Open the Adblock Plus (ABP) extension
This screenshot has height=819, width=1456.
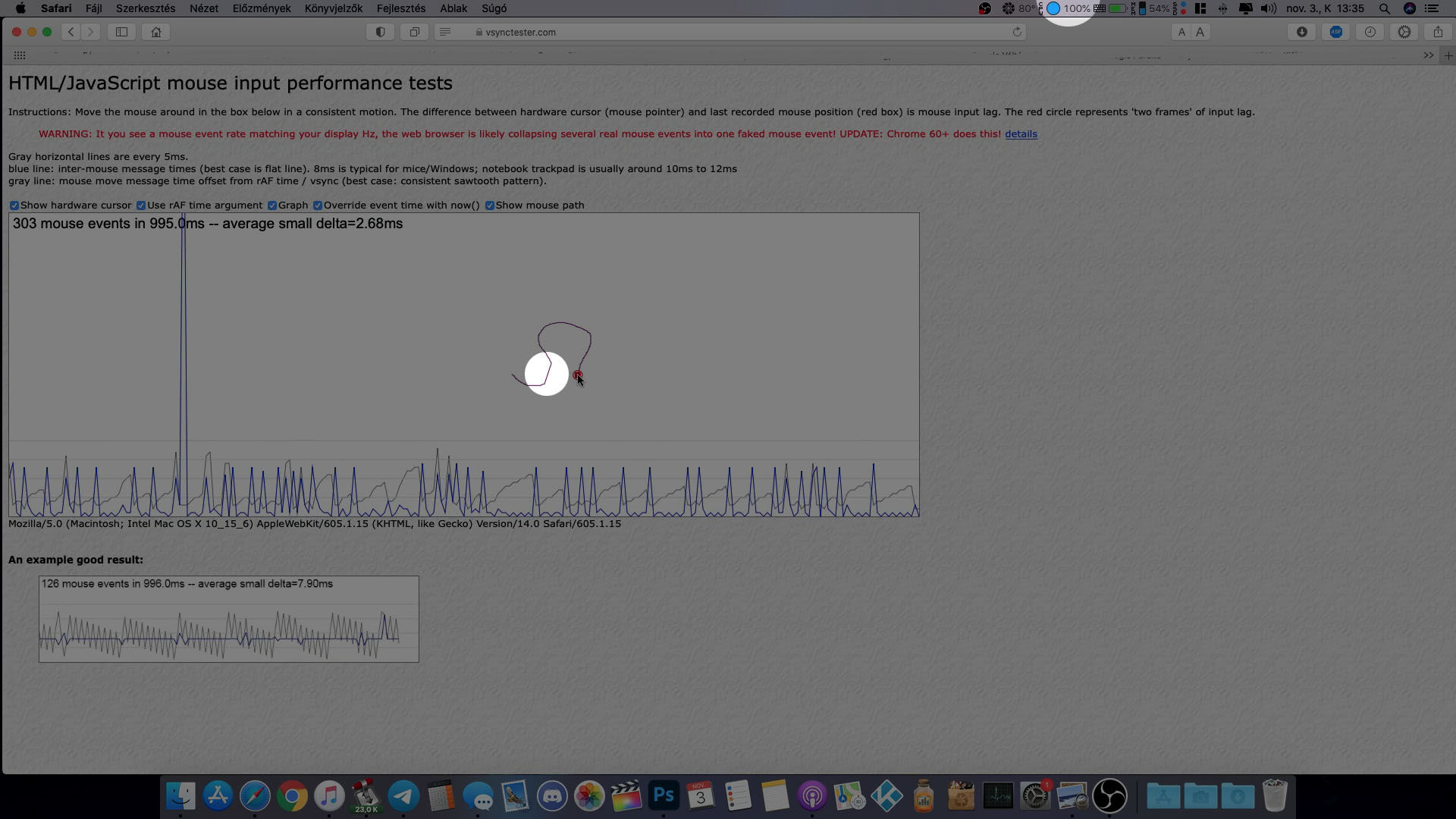1336,32
